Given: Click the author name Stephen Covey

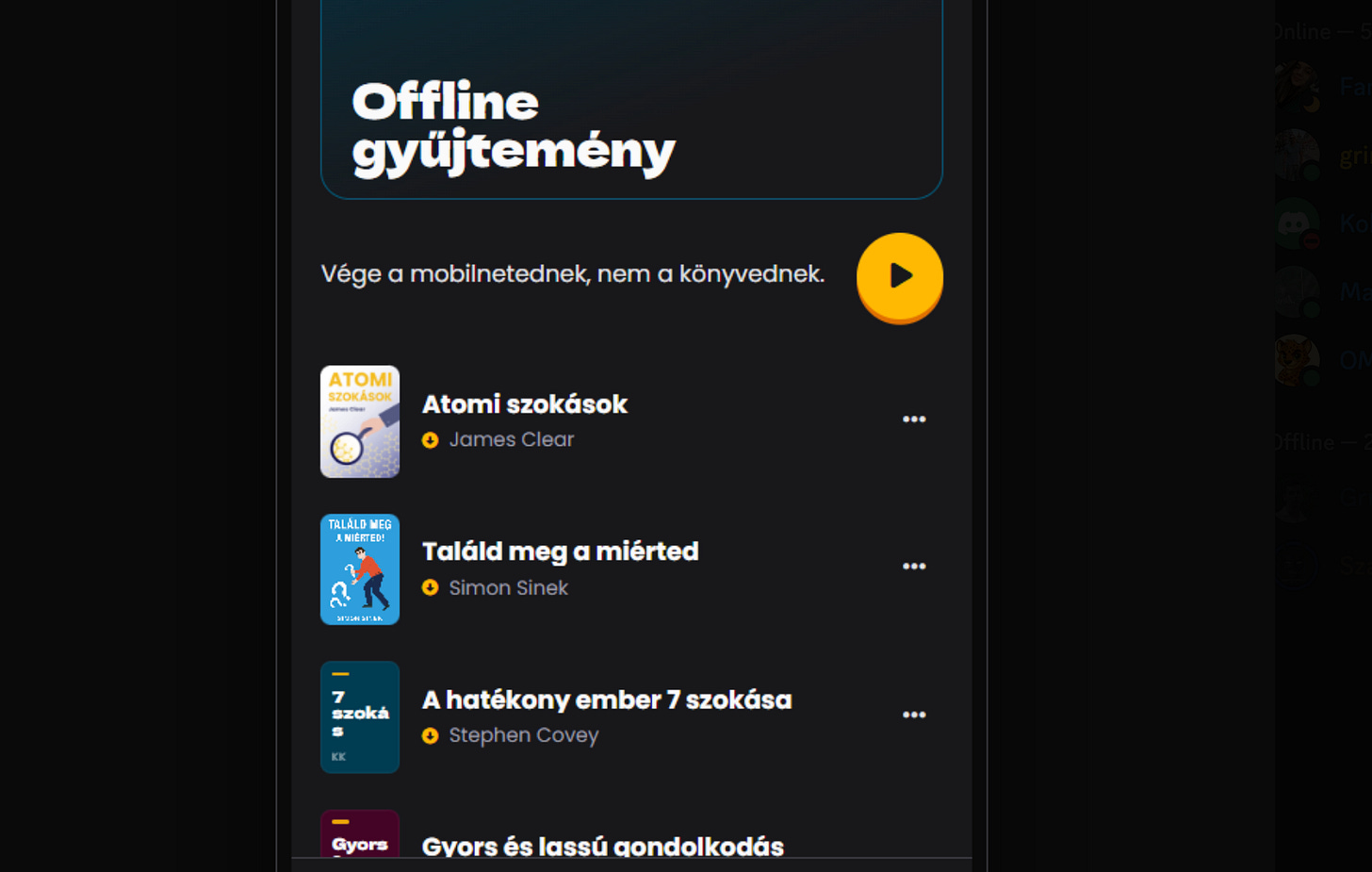Looking at the screenshot, I should click(x=524, y=735).
